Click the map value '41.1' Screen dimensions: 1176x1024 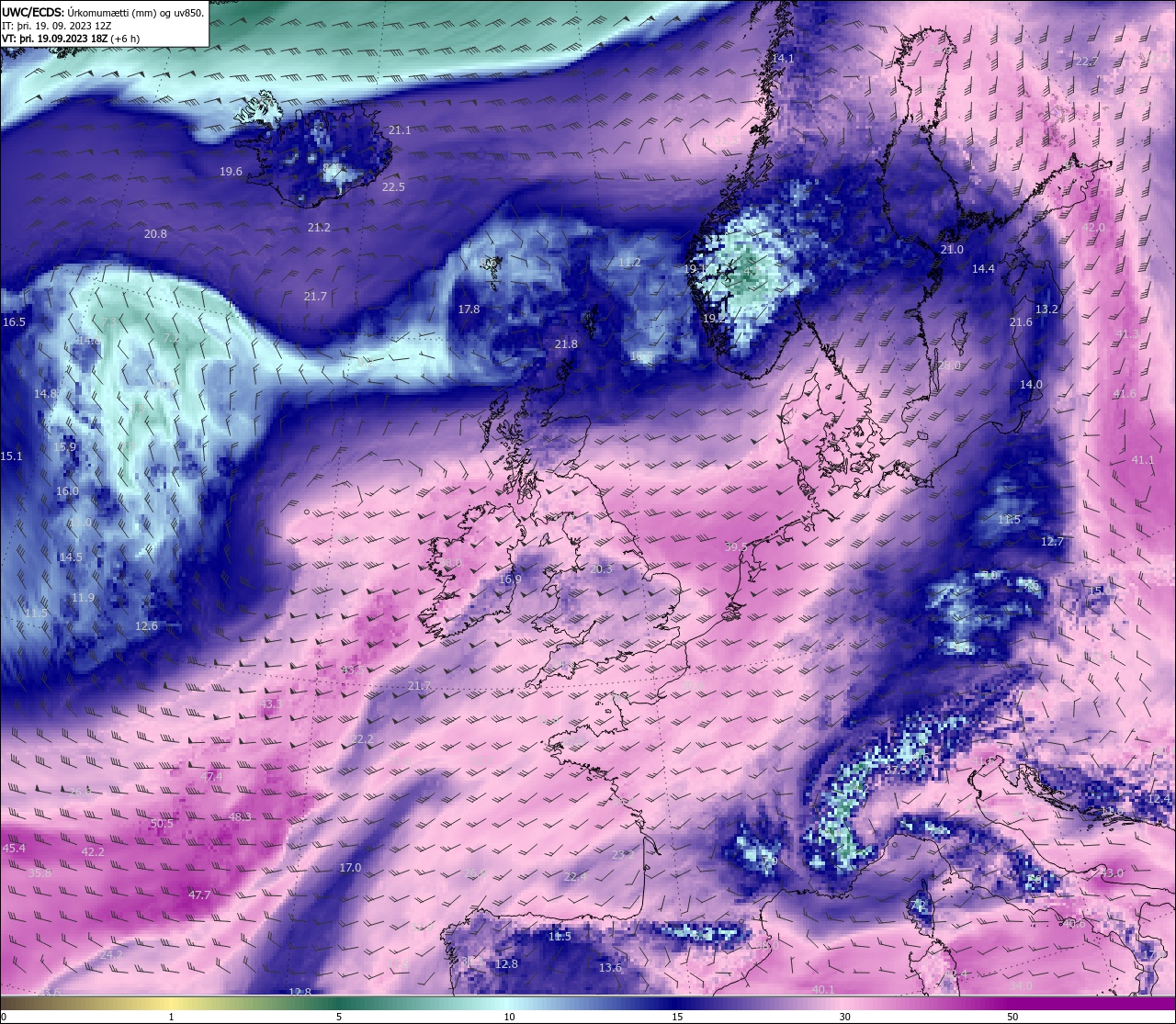click(1143, 460)
